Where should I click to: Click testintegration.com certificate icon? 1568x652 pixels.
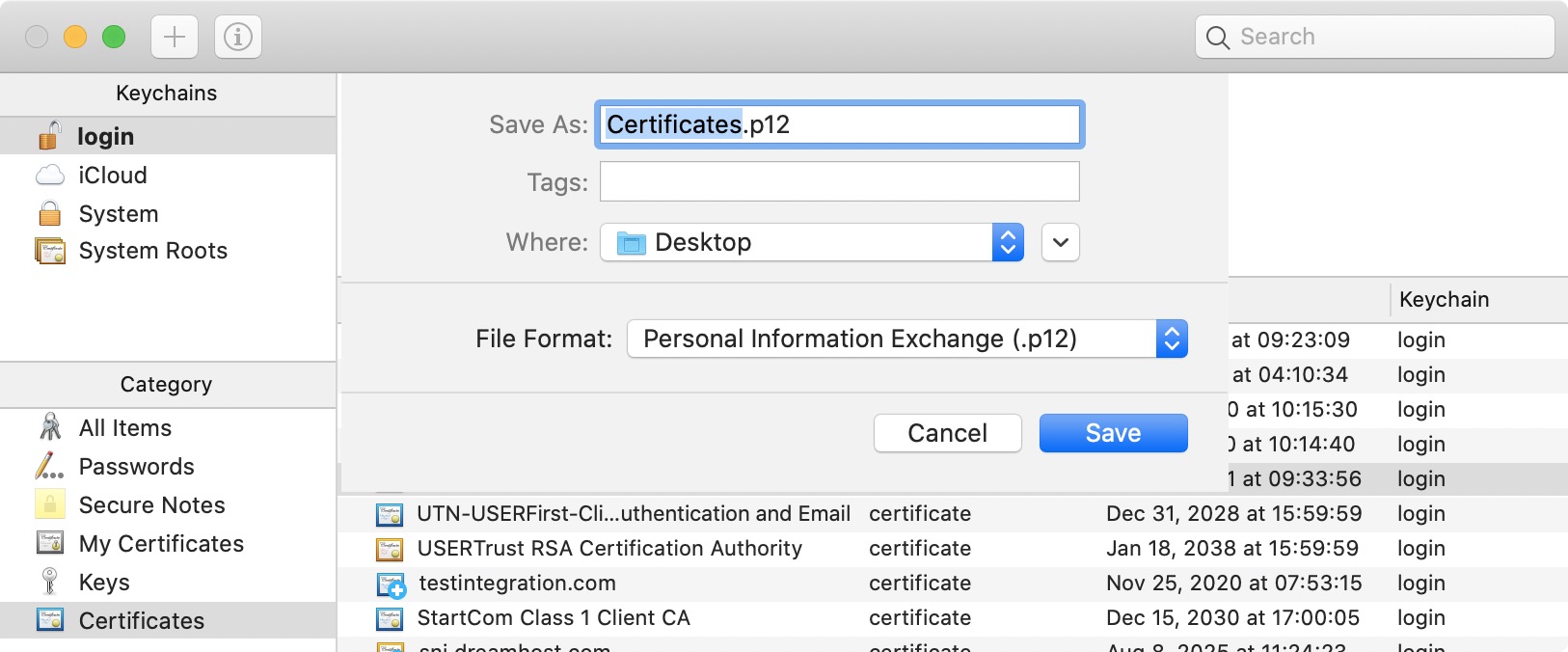pos(391,584)
